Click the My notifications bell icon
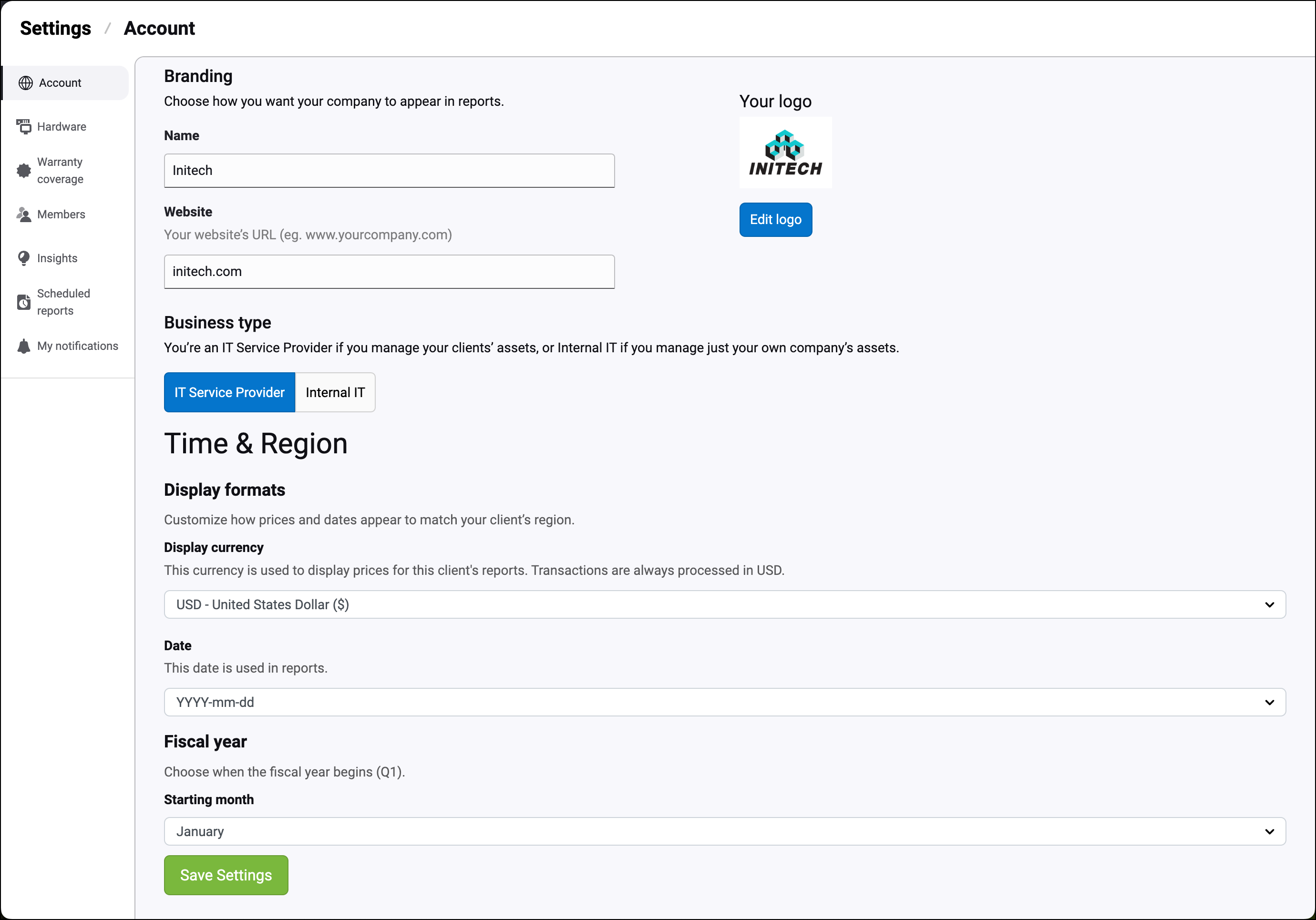The image size is (1316, 920). pyautogui.click(x=24, y=346)
